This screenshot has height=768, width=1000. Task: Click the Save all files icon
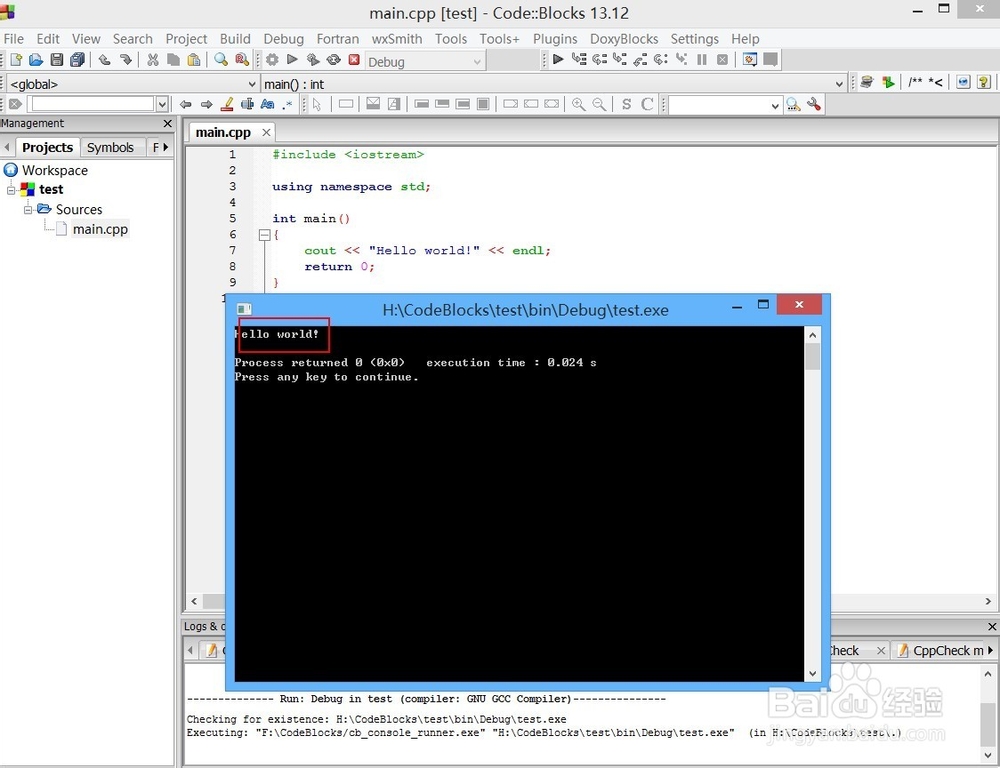77,60
